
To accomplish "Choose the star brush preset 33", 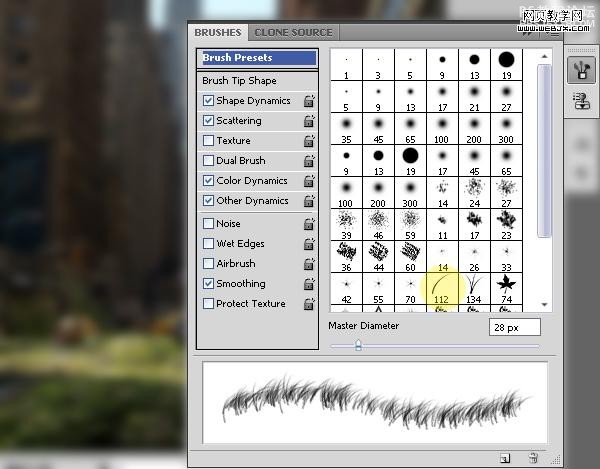I will pyautogui.click(x=506, y=257).
